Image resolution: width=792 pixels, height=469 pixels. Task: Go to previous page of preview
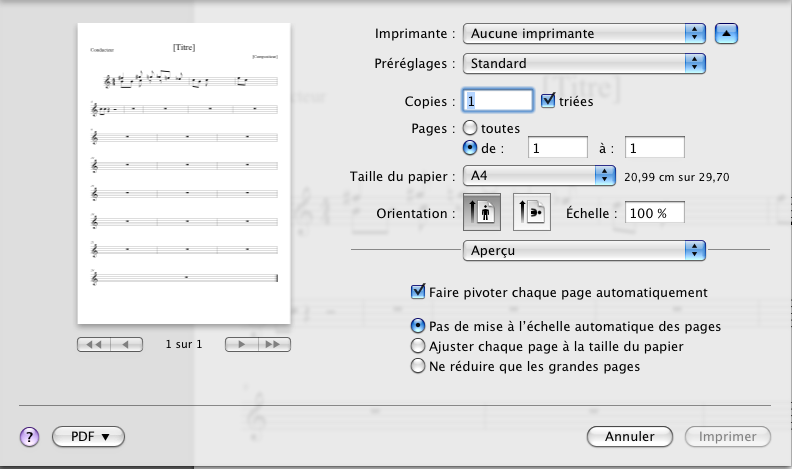pyautogui.click(x=126, y=344)
